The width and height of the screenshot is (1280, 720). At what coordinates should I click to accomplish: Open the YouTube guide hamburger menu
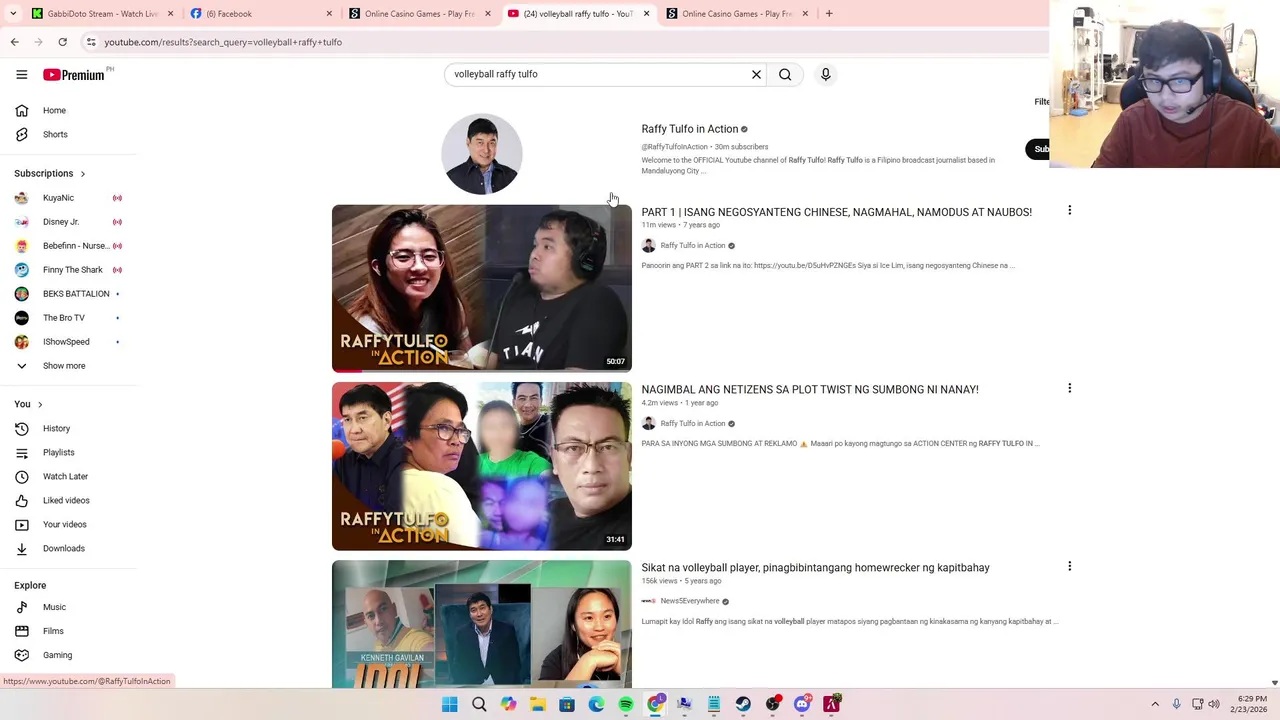coord(21,74)
